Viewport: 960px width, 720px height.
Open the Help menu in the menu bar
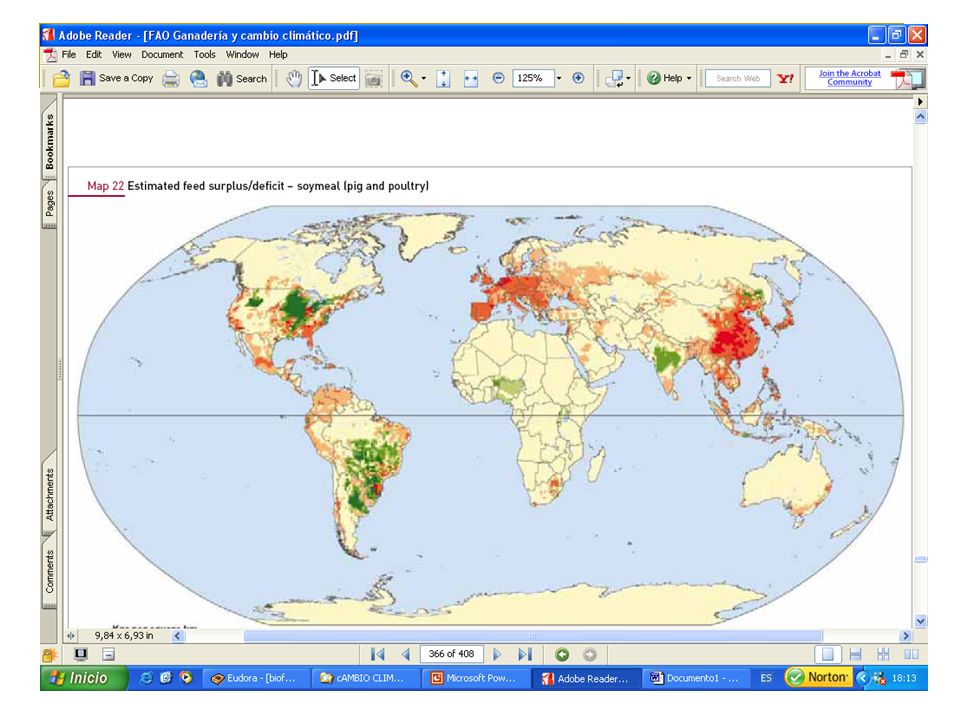click(278, 54)
